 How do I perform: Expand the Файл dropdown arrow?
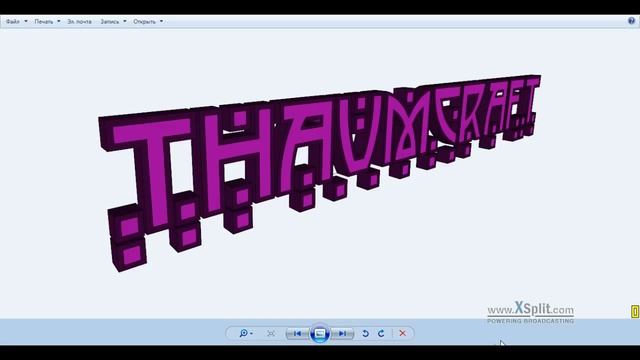click(26, 22)
